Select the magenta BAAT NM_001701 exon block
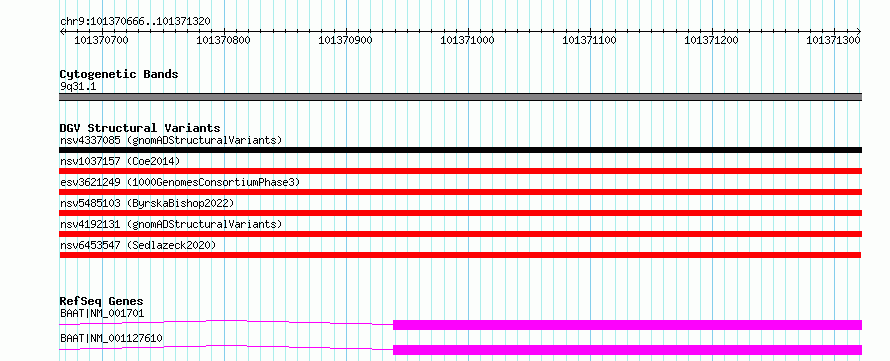This screenshot has width=890, height=361. 627,325
